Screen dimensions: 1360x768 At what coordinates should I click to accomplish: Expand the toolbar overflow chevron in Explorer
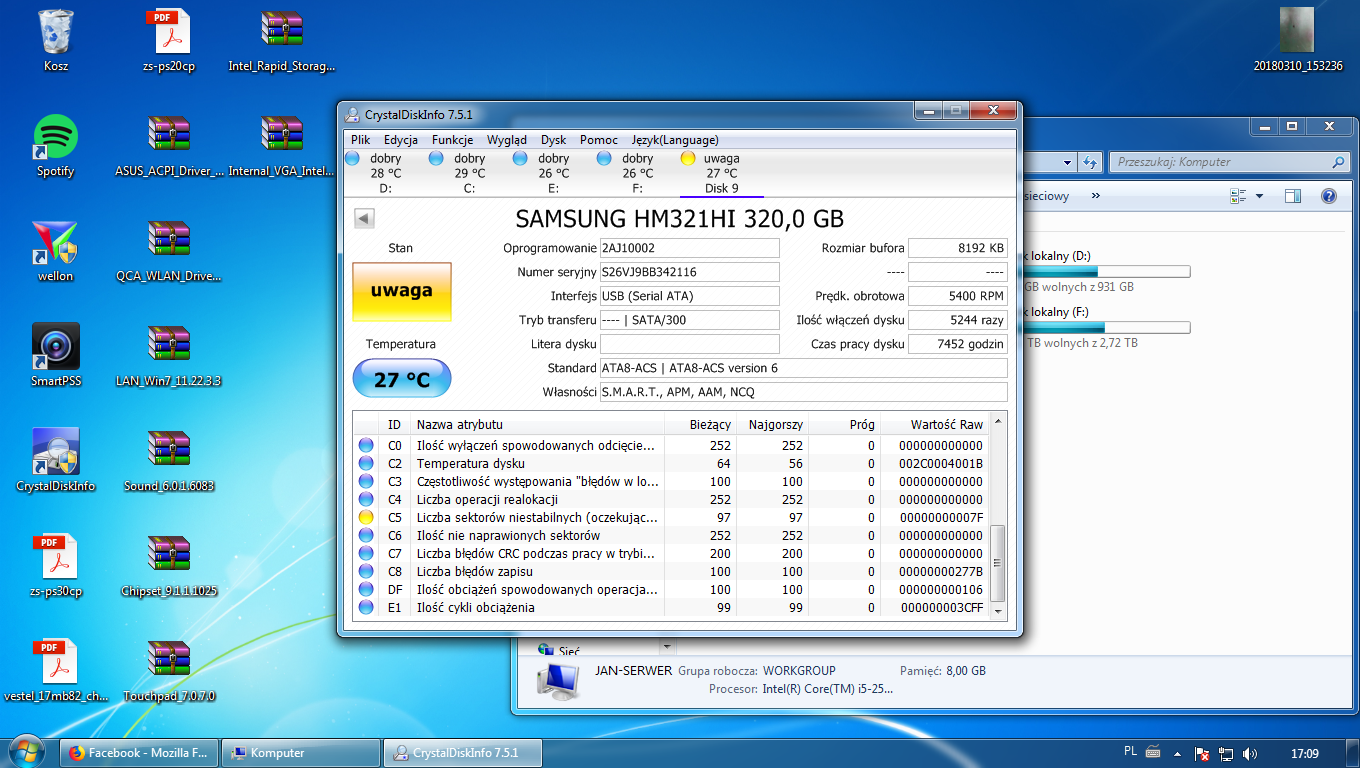[x=1096, y=196]
